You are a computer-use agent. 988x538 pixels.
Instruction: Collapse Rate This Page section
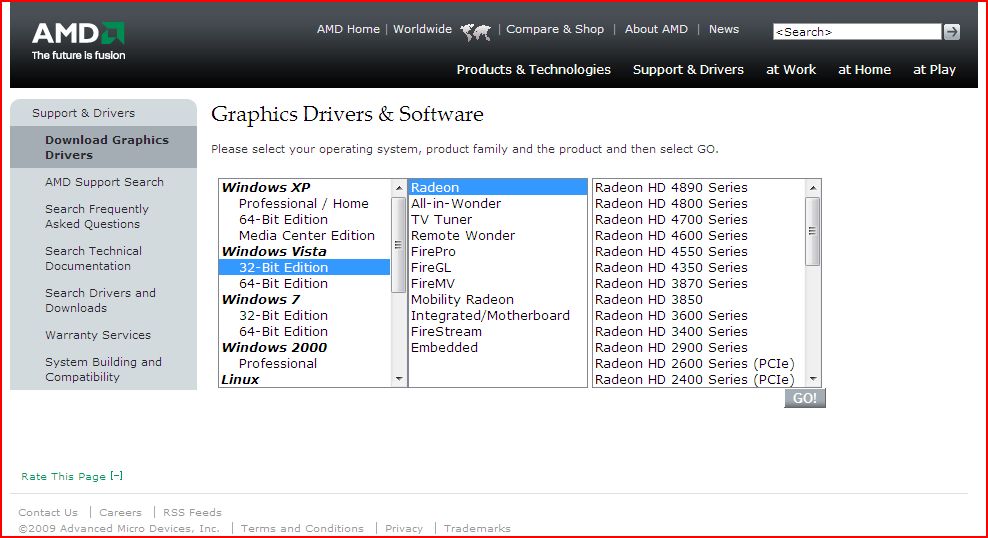(x=117, y=476)
